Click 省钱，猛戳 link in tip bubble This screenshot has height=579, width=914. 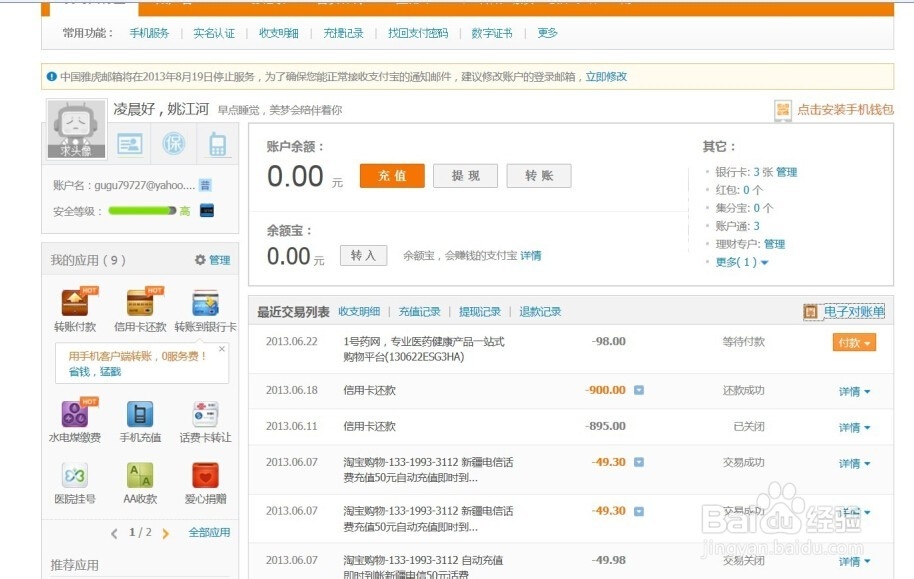tap(94, 371)
